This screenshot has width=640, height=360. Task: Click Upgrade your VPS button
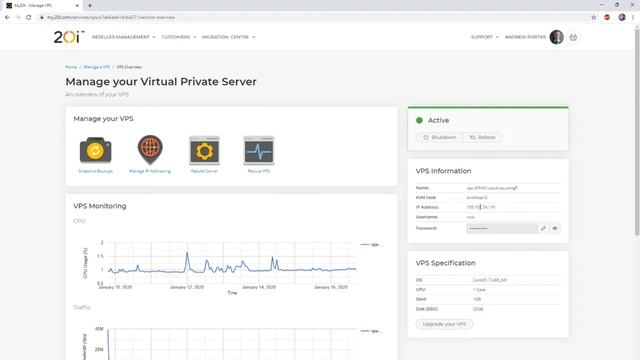tap(444, 324)
